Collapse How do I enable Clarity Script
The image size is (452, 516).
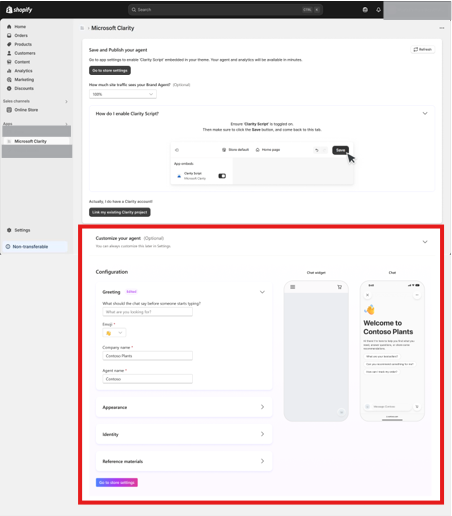pos(425,113)
